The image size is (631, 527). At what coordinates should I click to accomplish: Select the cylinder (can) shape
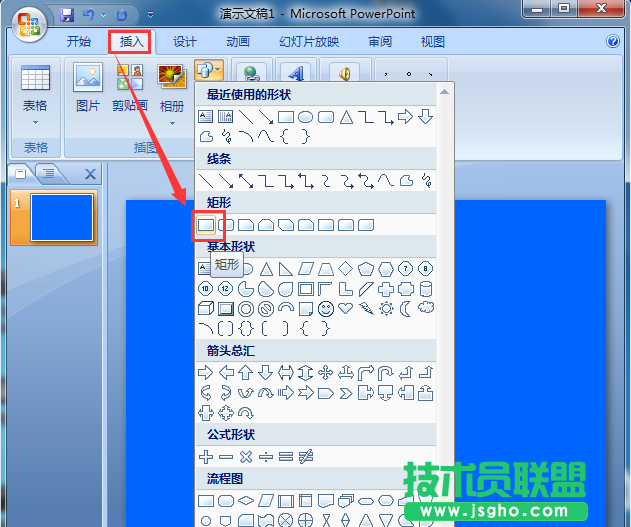[426, 288]
